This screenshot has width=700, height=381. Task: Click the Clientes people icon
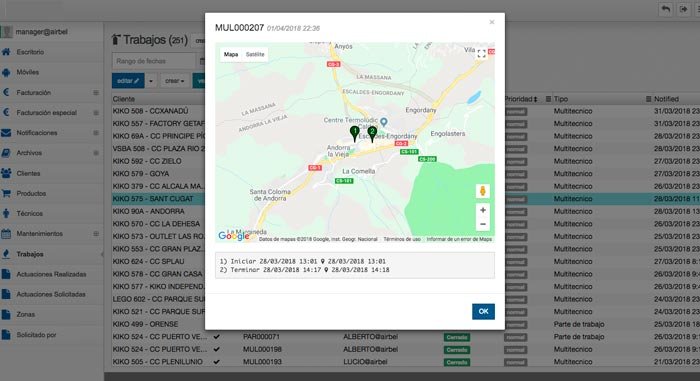point(6,173)
